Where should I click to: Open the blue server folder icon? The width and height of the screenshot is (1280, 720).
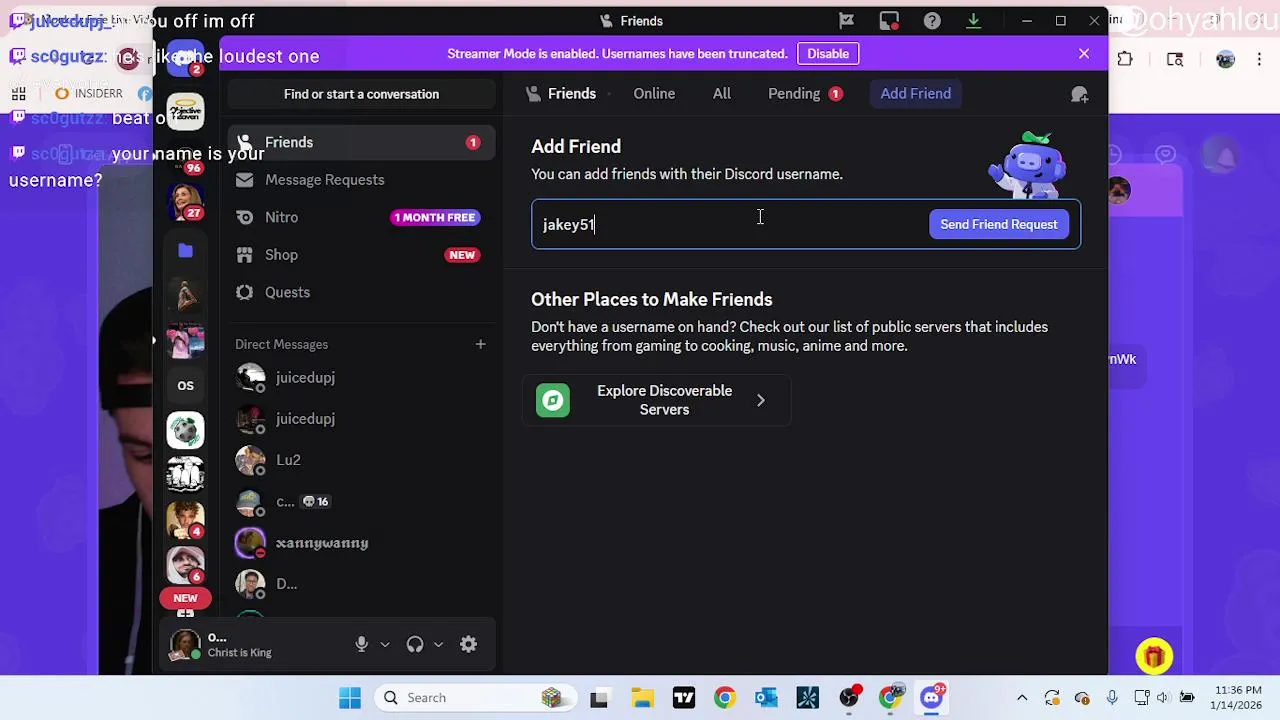click(185, 250)
